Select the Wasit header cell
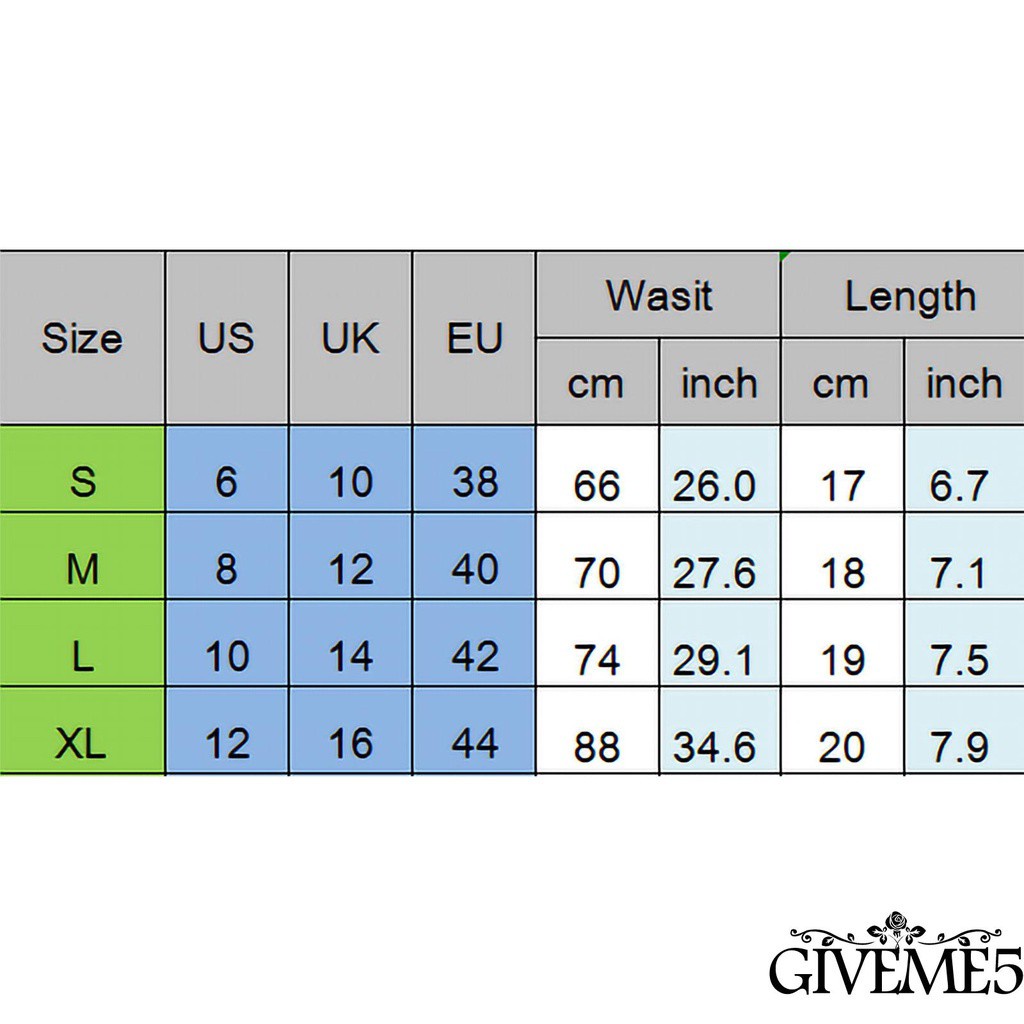 click(x=658, y=296)
